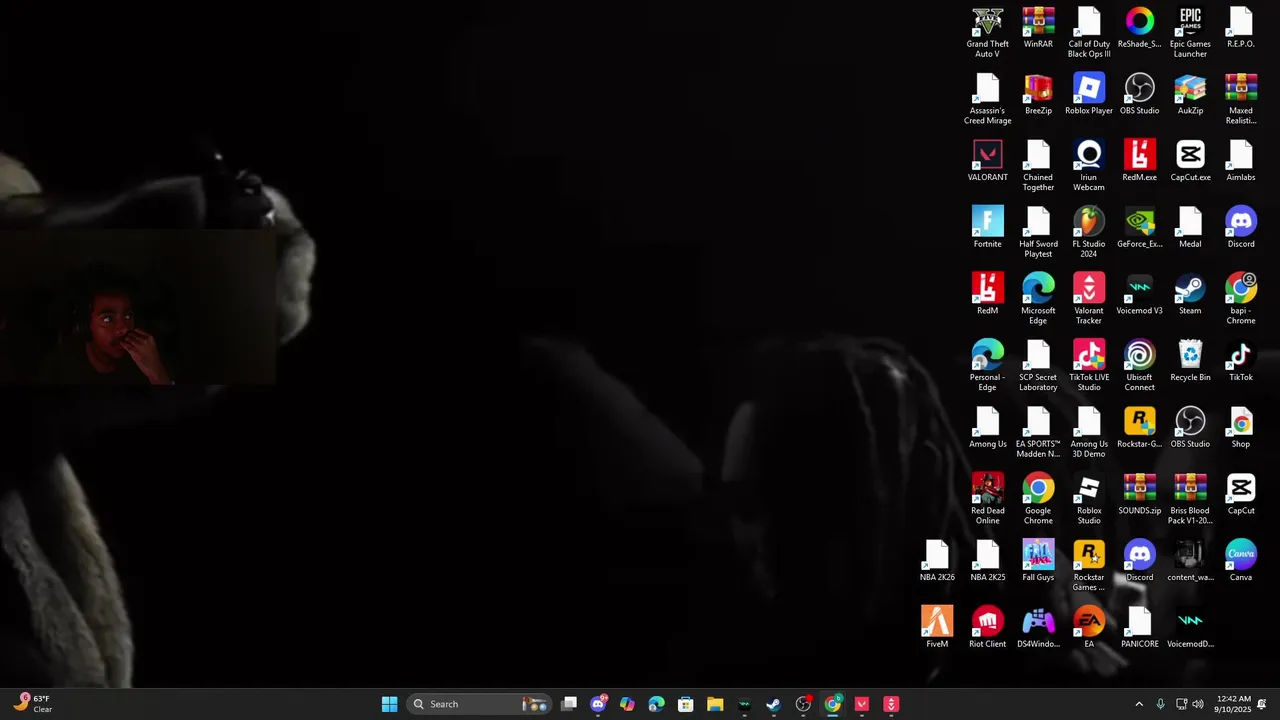
Task: Open Task View on the taskbar
Action: 569,704
